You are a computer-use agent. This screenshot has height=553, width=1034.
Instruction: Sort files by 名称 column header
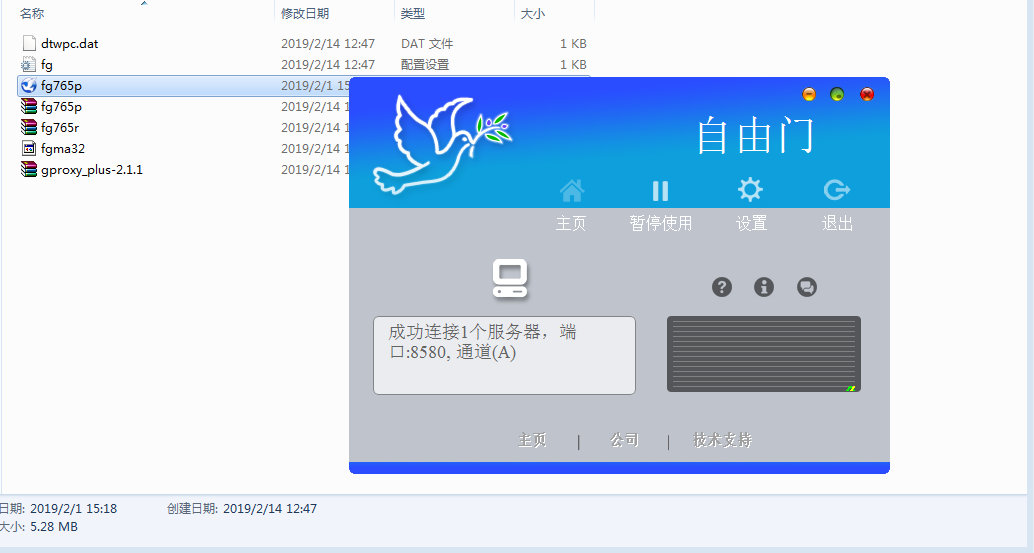click(x=32, y=13)
